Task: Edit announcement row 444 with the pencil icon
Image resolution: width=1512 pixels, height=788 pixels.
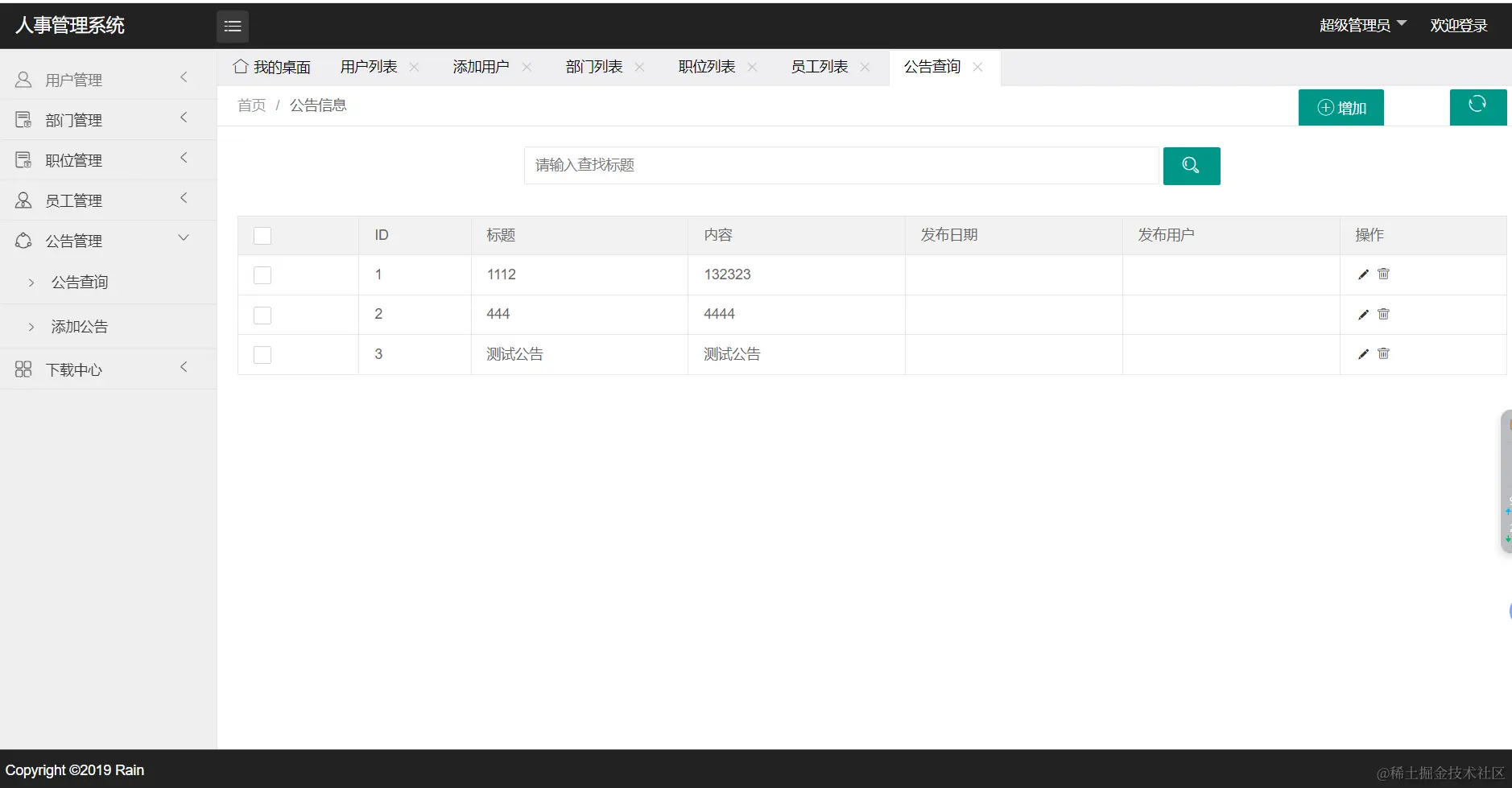Action: (x=1363, y=315)
